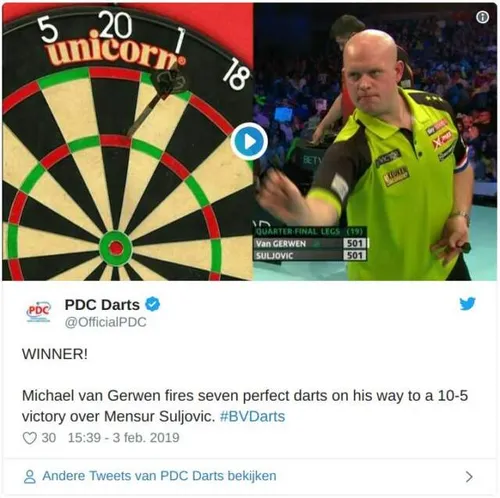Open the 15:39 - 3 feb. 2019 timestamp
This screenshot has height=498, width=500.
tap(124, 438)
